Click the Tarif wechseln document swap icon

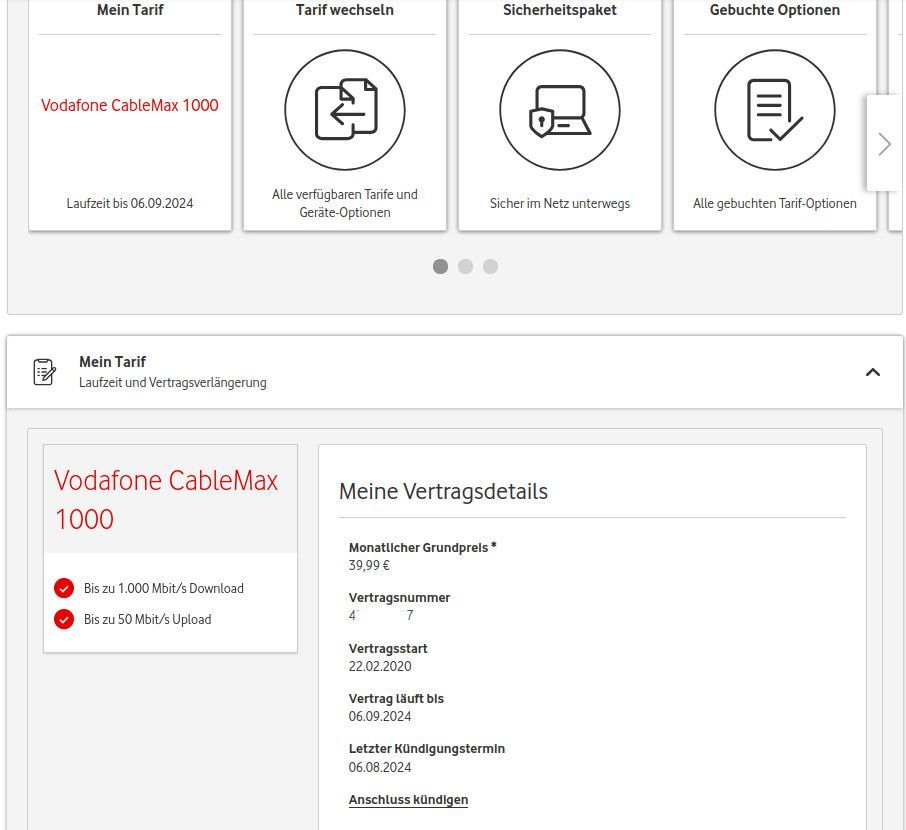click(x=345, y=109)
